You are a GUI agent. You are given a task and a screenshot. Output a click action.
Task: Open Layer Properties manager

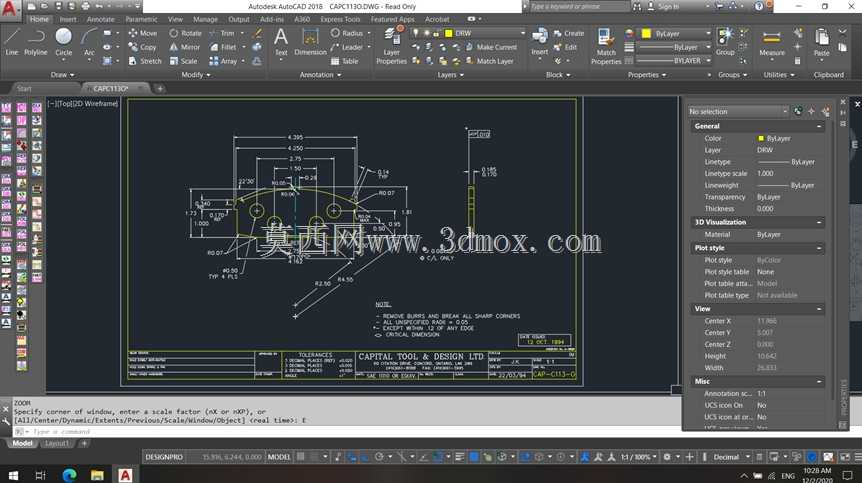(x=391, y=45)
